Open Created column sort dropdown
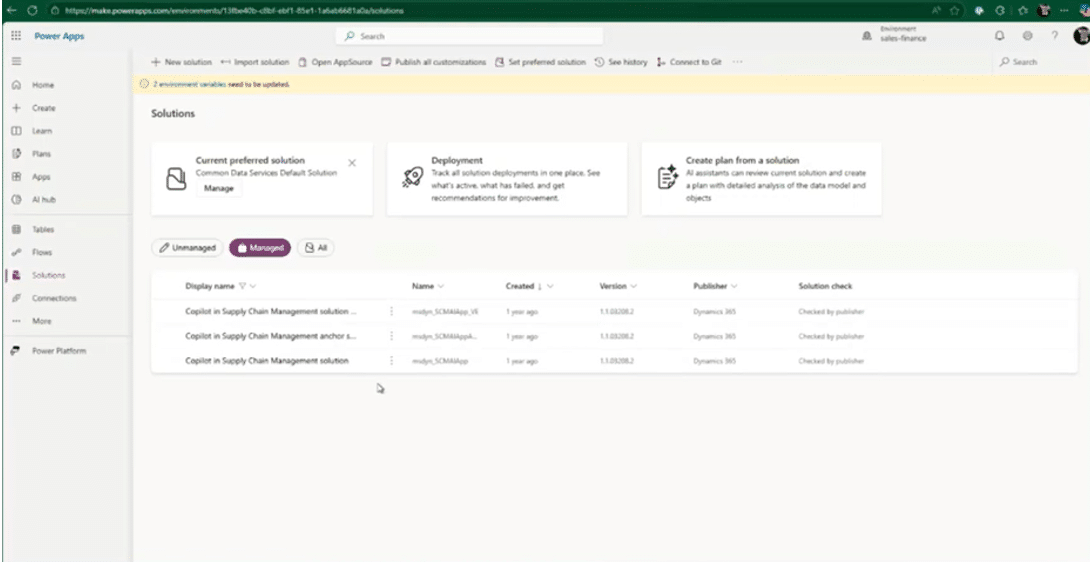Screen dimensions: 1090x562 pyautogui.click(x=550, y=286)
